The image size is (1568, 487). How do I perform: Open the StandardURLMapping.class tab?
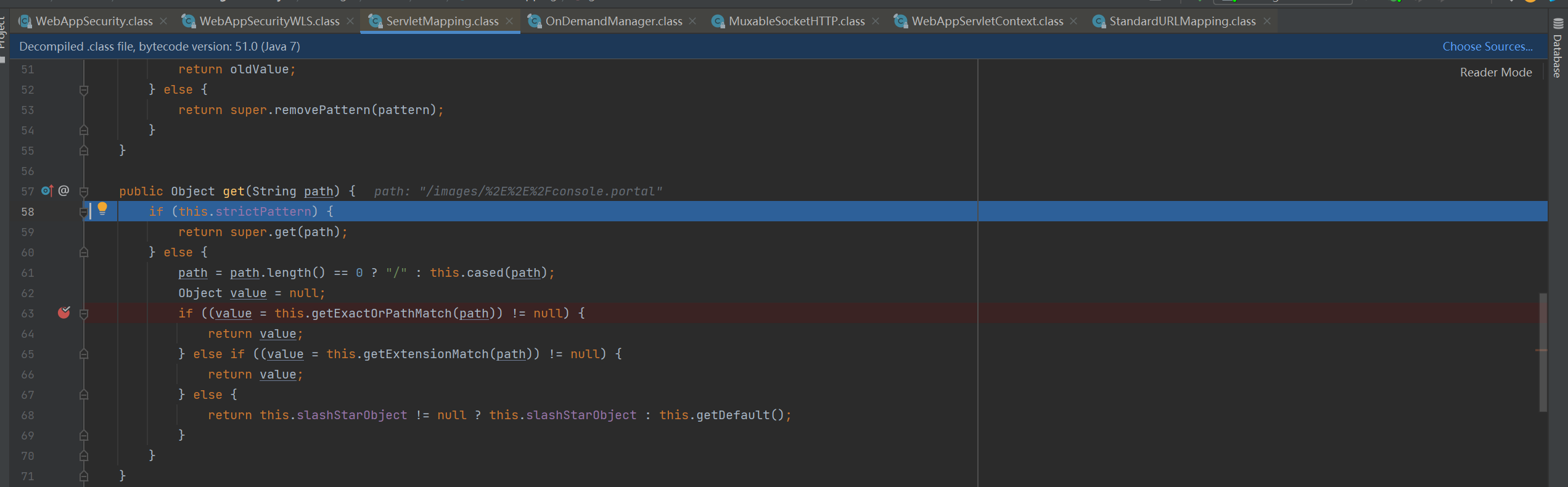click(1182, 21)
